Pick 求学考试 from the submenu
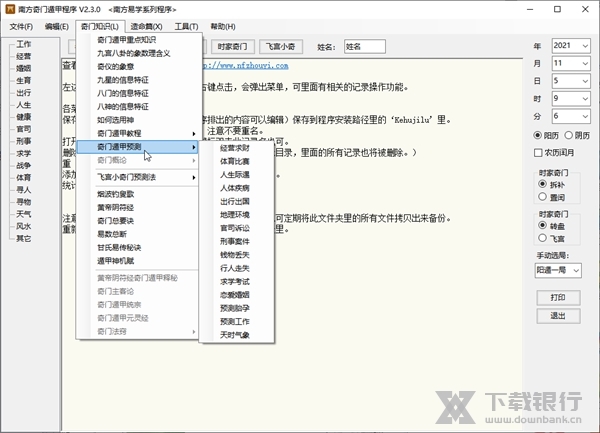Image resolution: width=600 pixels, height=433 pixels. (x=237, y=282)
